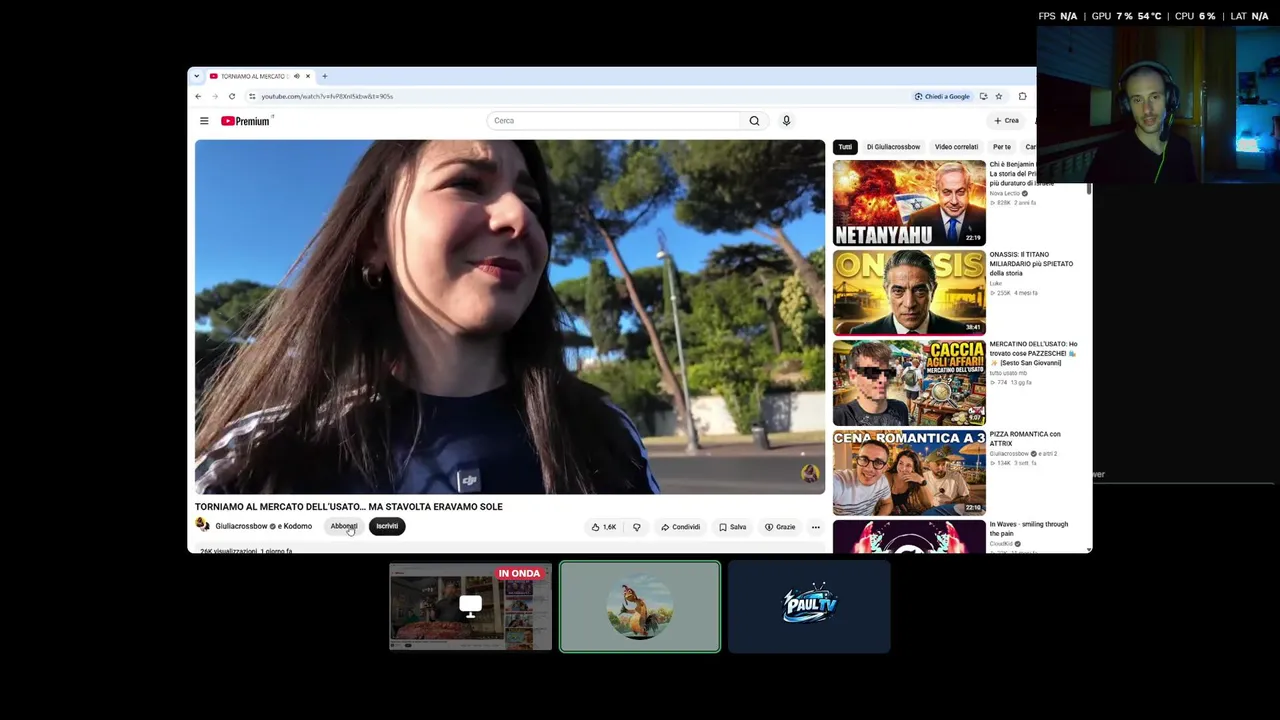Open the In Waves video thumbnail
The width and height of the screenshot is (1280, 720).
(x=909, y=536)
